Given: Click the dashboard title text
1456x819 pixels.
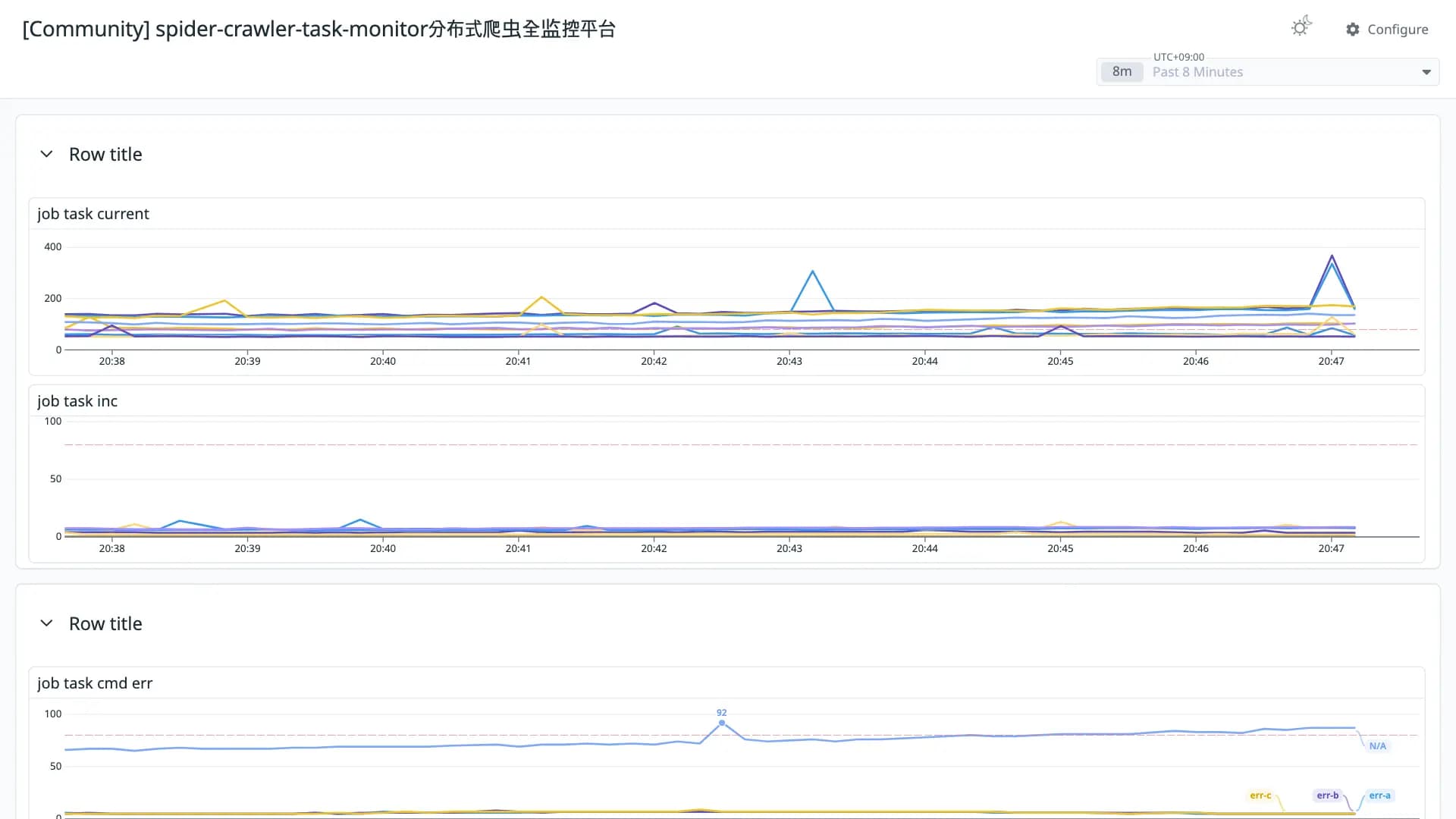Looking at the screenshot, I should coord(319,29).
